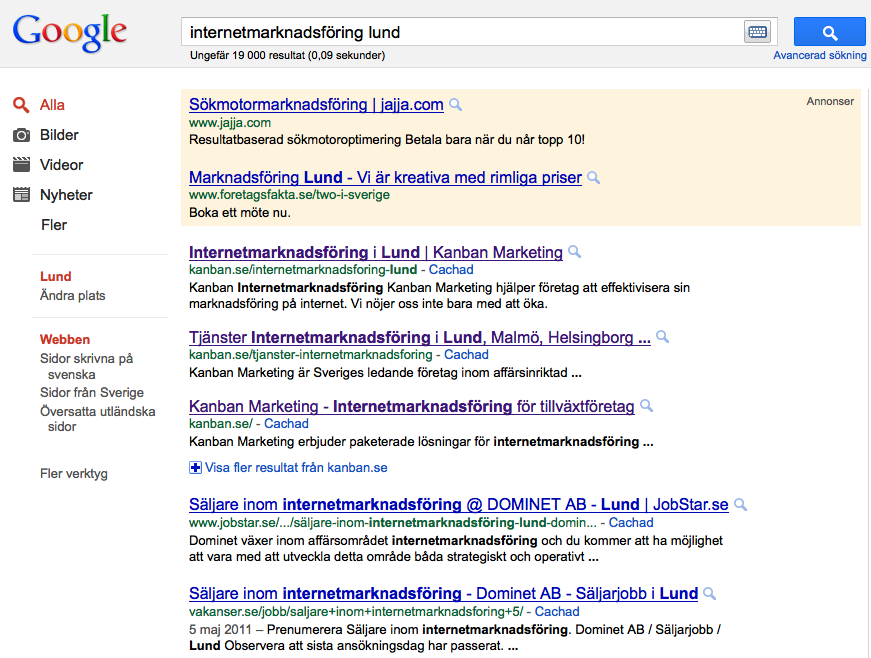871x658 pixels.
Task: Select the camera icon next to Bilder
Action: pos(22,134)
